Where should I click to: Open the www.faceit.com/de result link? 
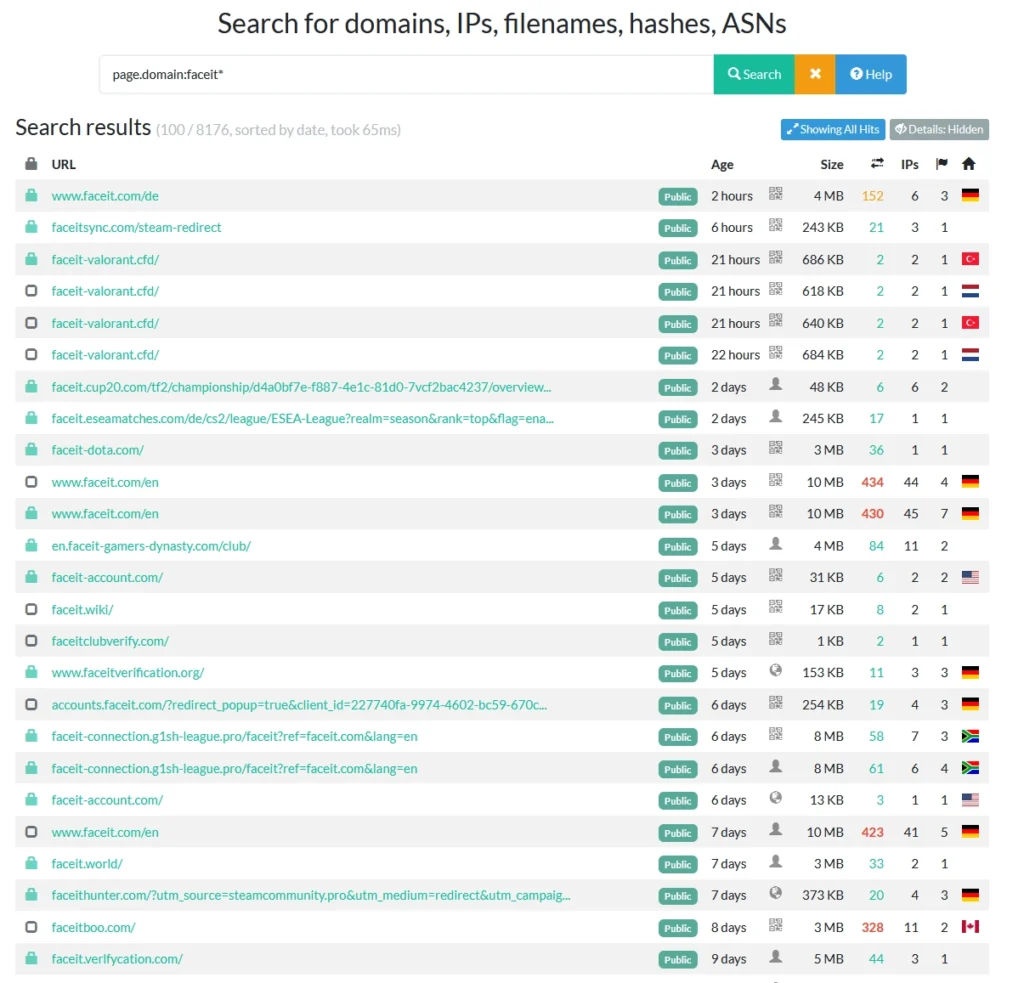[x=105, y=196]
